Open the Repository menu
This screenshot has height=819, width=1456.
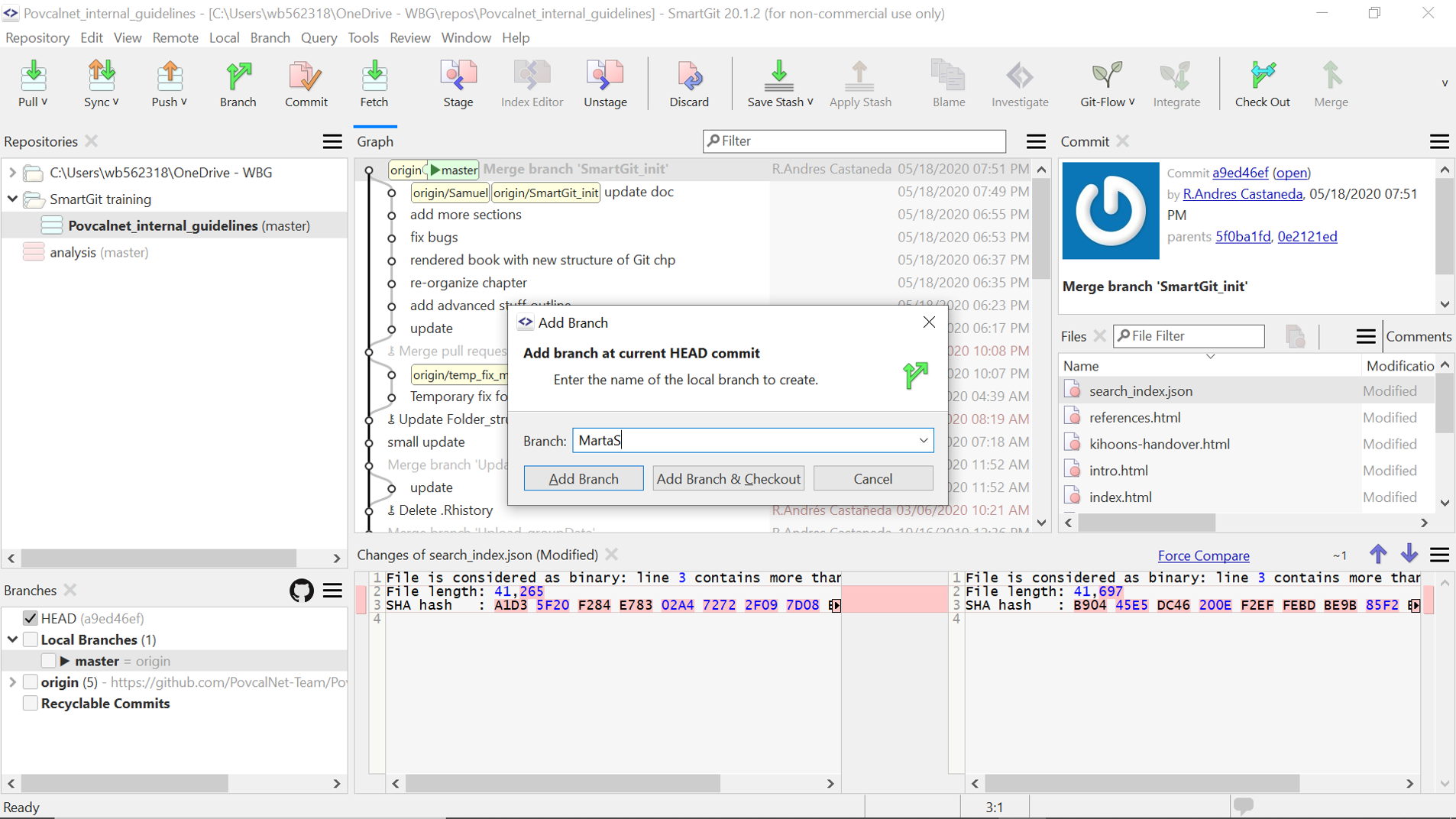37,37
